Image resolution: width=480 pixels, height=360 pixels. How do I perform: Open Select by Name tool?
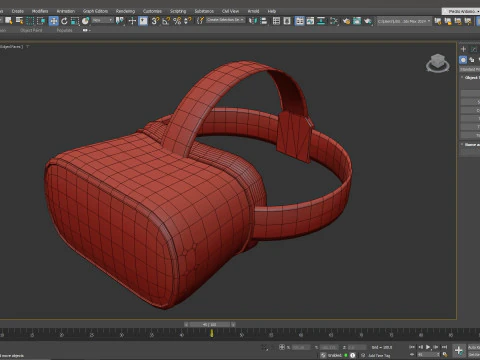19,21
